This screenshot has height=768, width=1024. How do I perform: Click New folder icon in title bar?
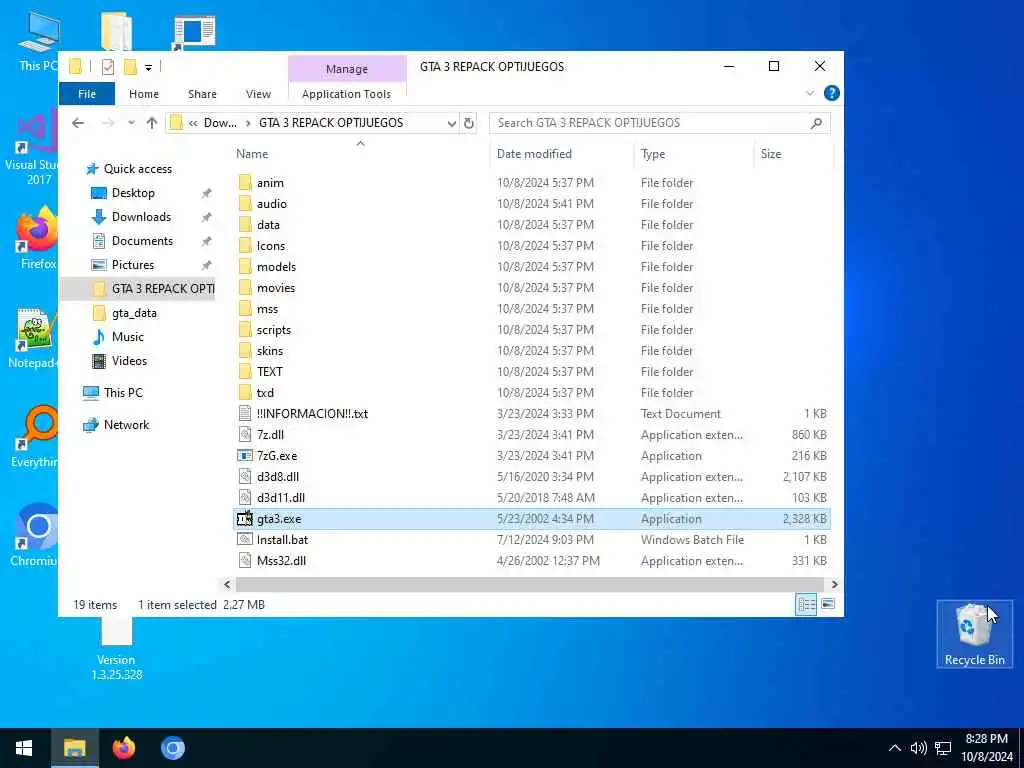[x=130, y=67]
